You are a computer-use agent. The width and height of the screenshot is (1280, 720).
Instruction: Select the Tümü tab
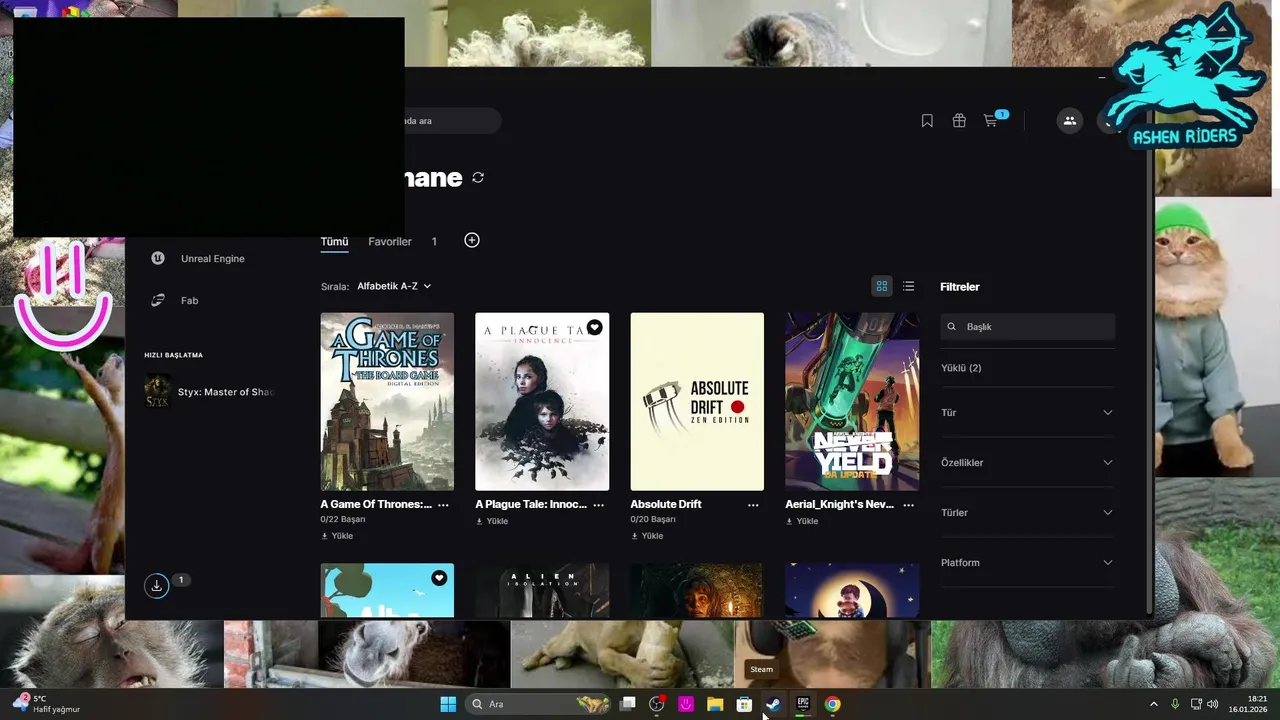tap(334, 242)
